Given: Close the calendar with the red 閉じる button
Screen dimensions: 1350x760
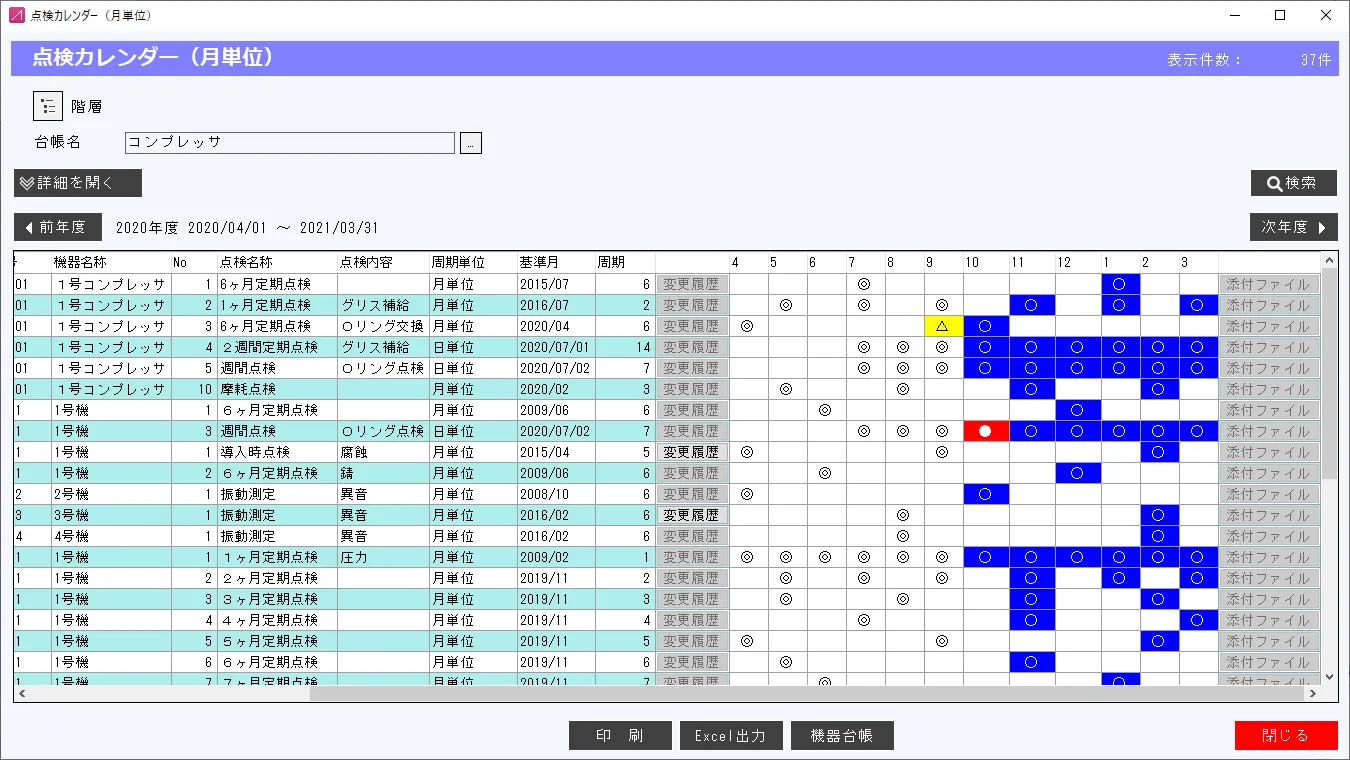Looking at the screenshot, I should 1284,735.
